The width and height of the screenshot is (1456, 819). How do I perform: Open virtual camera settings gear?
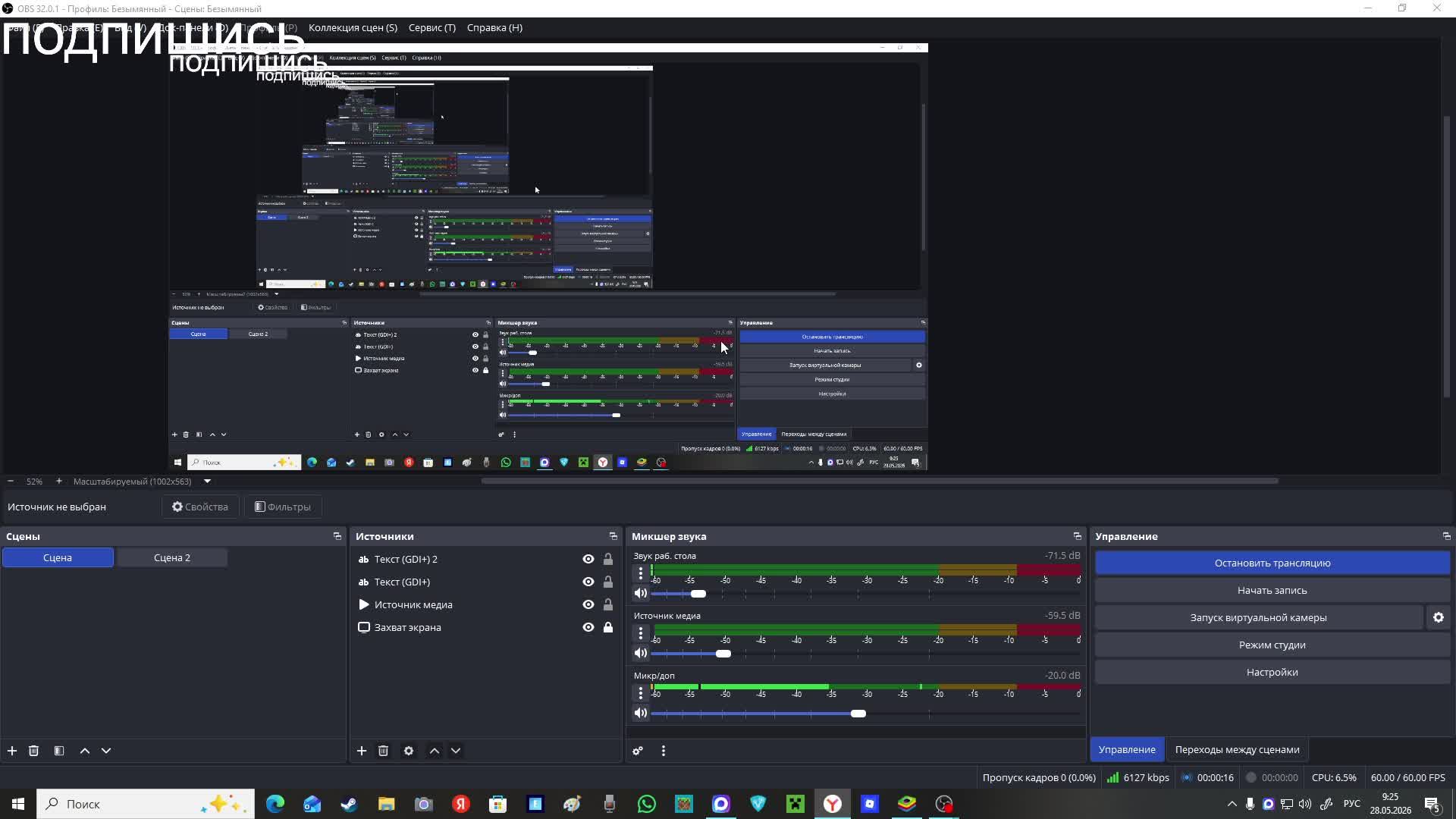tap(1439, 618)
